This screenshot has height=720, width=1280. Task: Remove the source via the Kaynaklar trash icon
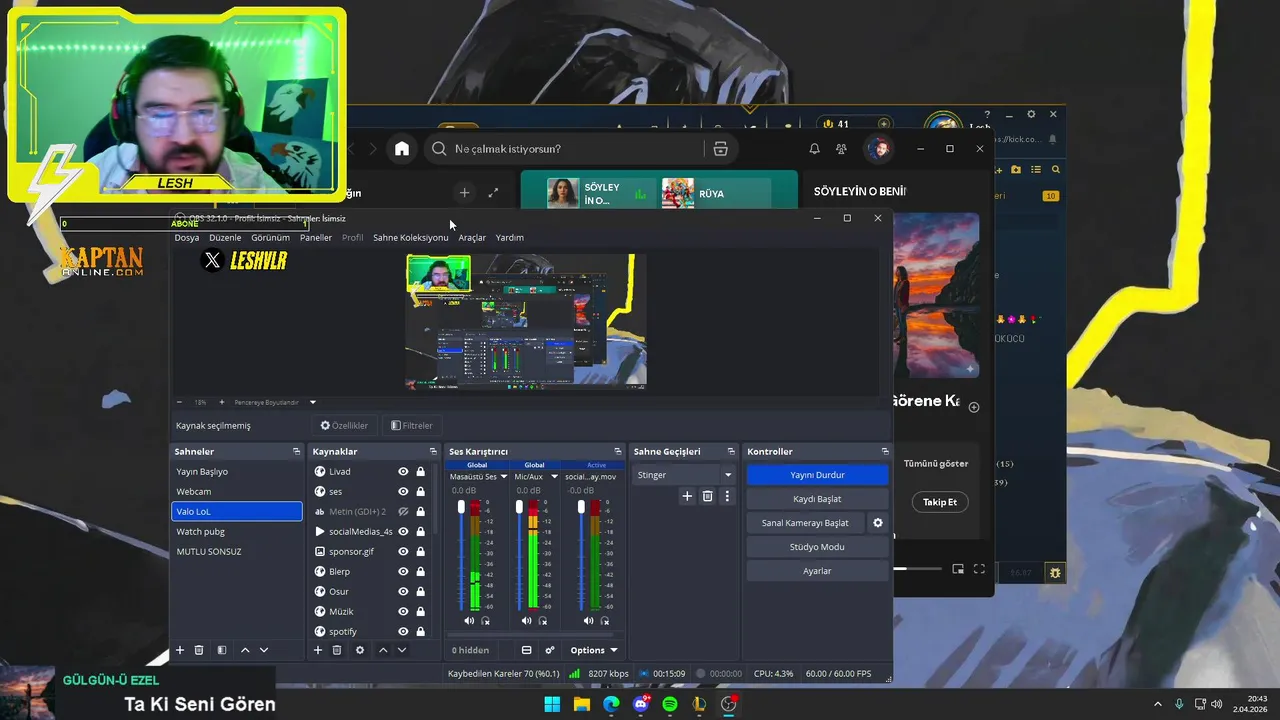pos(337,650)
